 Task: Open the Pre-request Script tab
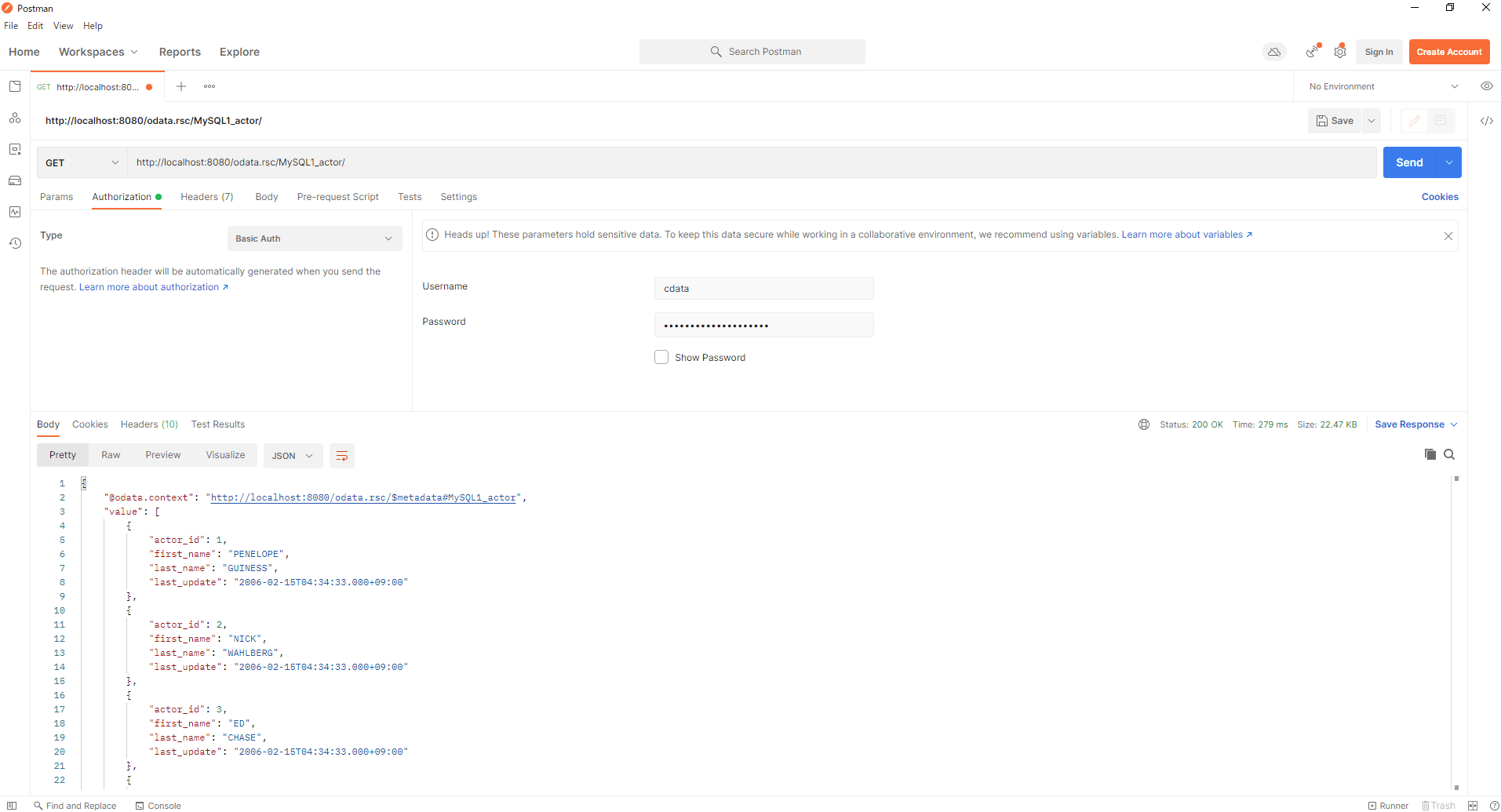(x=337, y=197)
